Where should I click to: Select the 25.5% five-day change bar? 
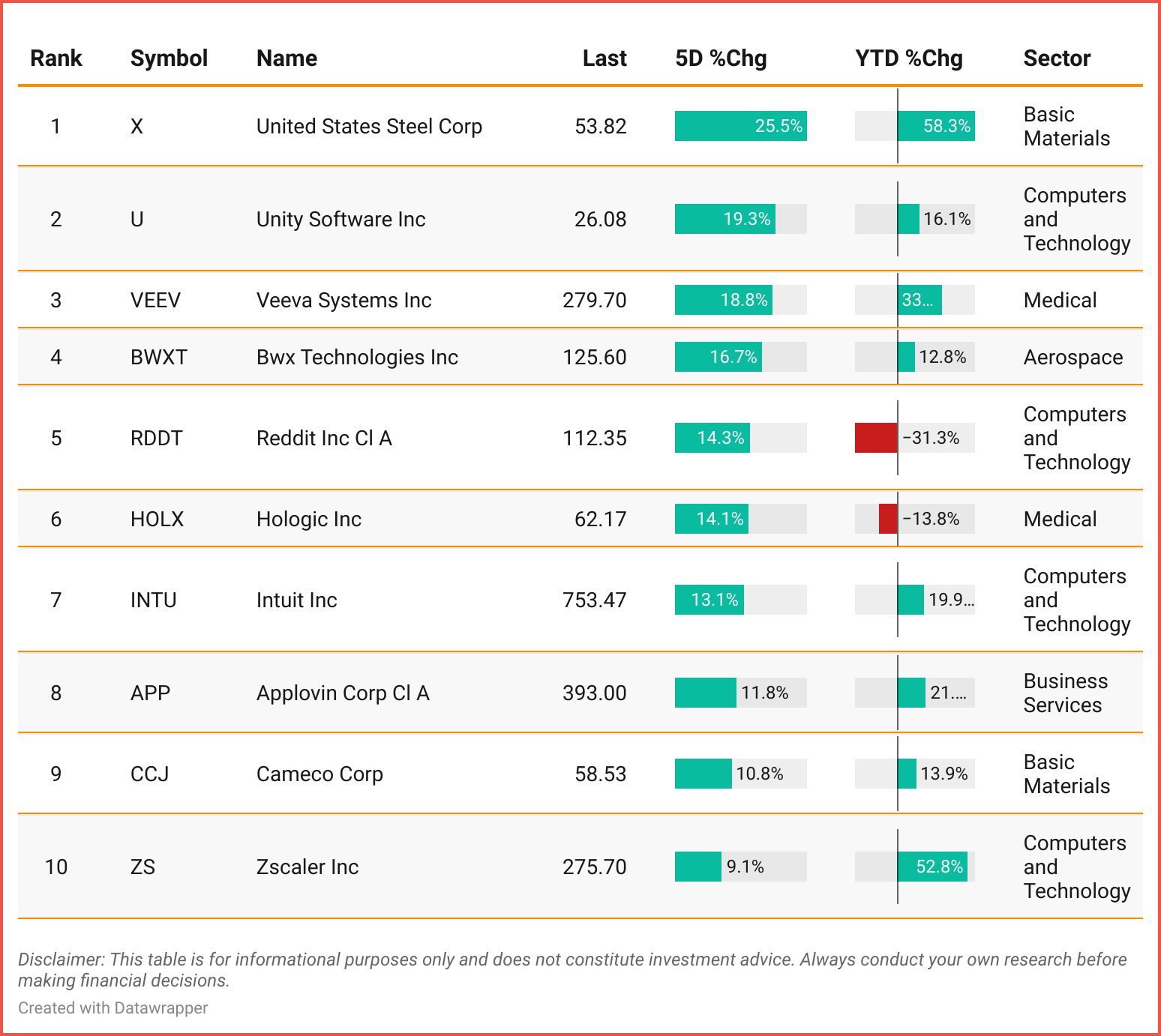(740, 126)
